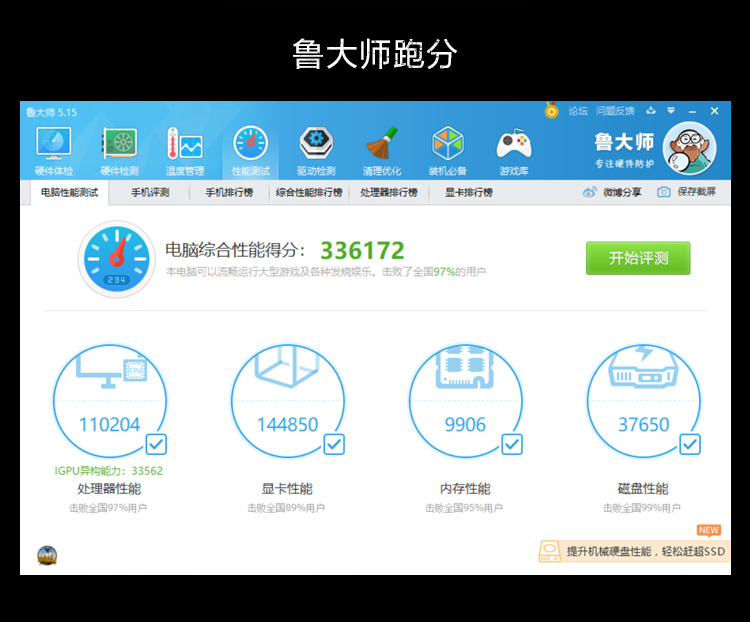Uncheck the 内存性能 test checkbox
The height and width of the screenshot is (622, 750).
(x=512, y=444)
